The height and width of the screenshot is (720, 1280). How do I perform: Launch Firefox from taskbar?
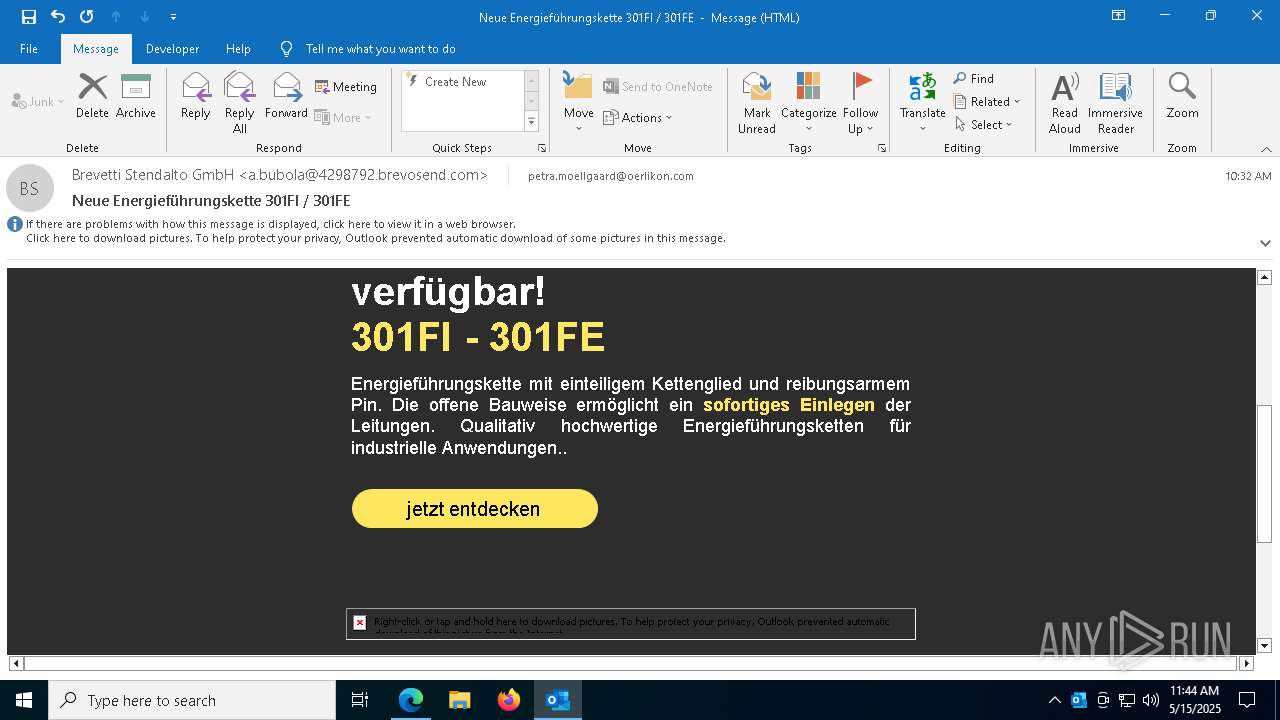coord(509,700)
